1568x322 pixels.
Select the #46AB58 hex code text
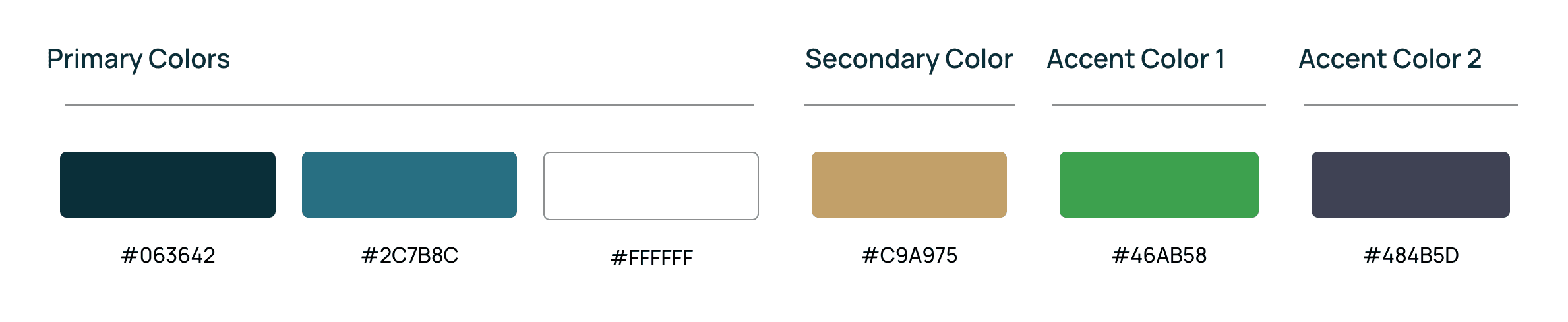tap(1159, 255)
